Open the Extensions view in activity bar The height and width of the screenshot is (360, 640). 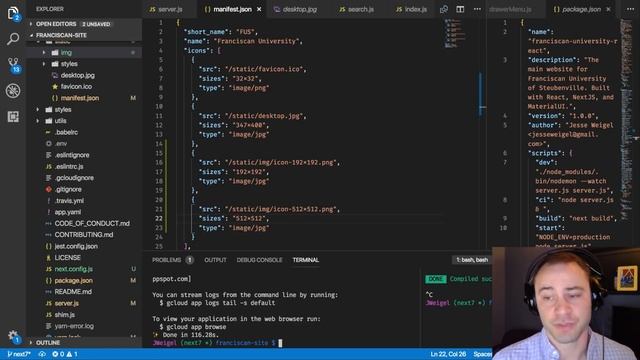click(x=13, y=117)
